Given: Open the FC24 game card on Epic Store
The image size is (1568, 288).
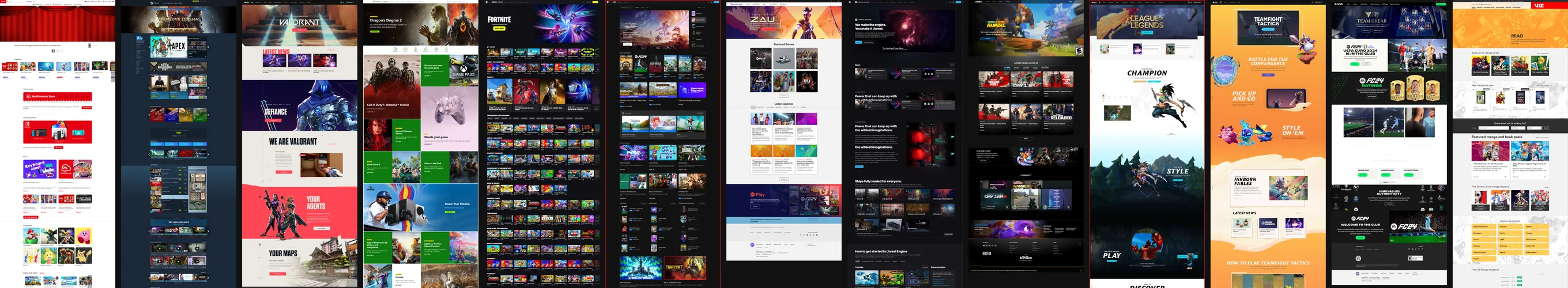Looking at the screenshot, I should (640, 65).
